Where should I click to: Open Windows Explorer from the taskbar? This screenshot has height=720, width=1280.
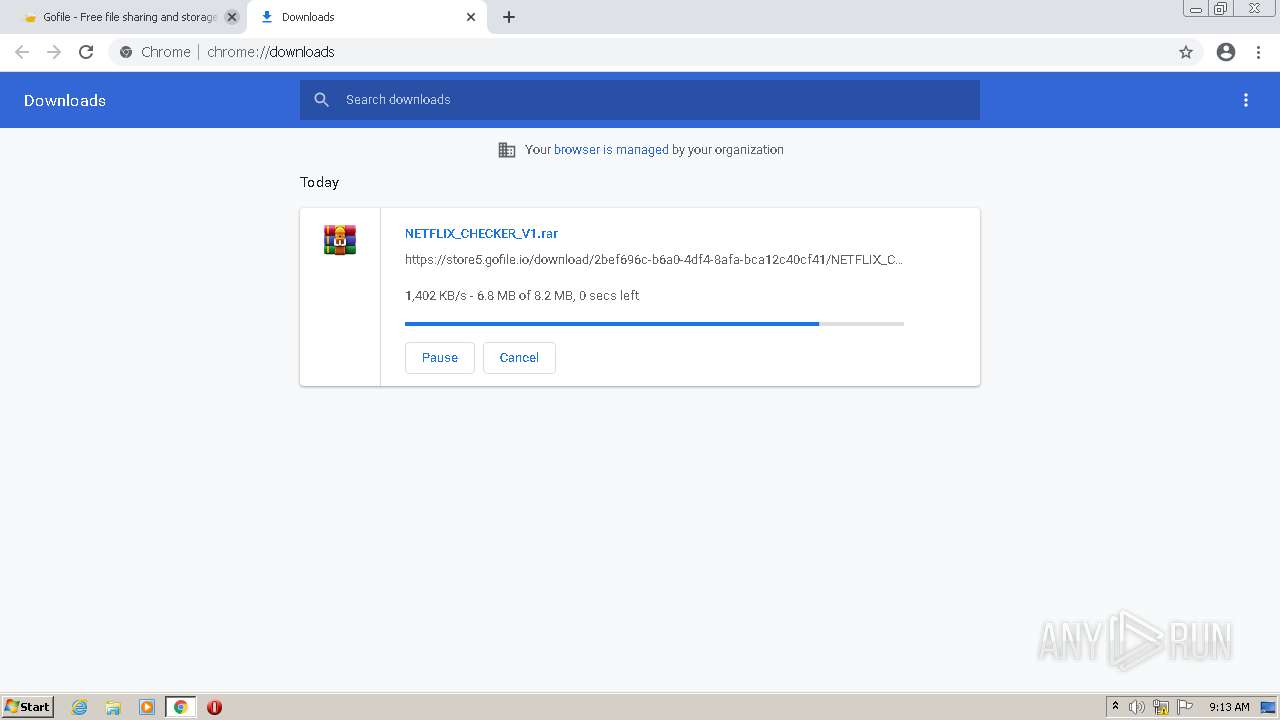(x=113, y=707)
